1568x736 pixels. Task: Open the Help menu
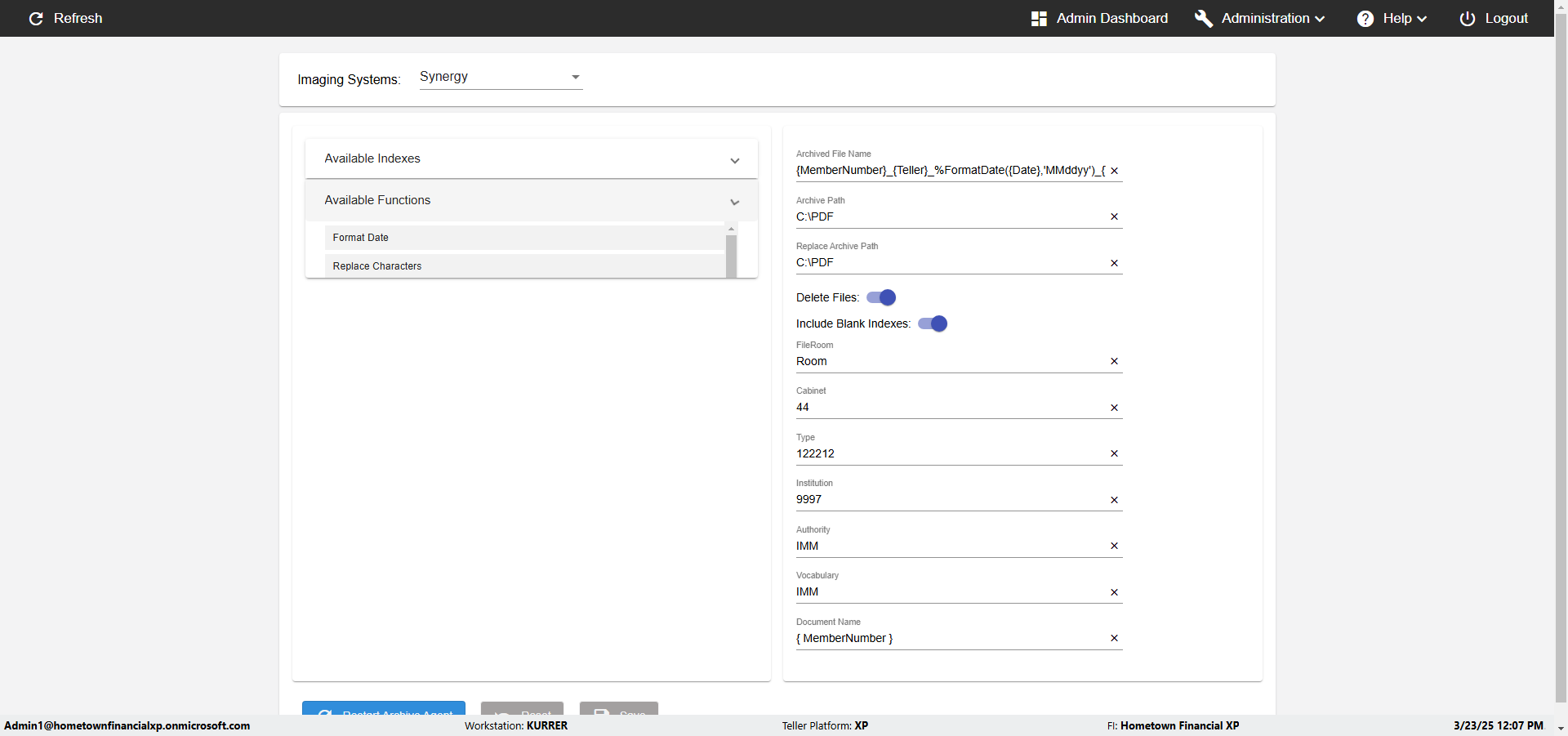tap(1404, 19)
